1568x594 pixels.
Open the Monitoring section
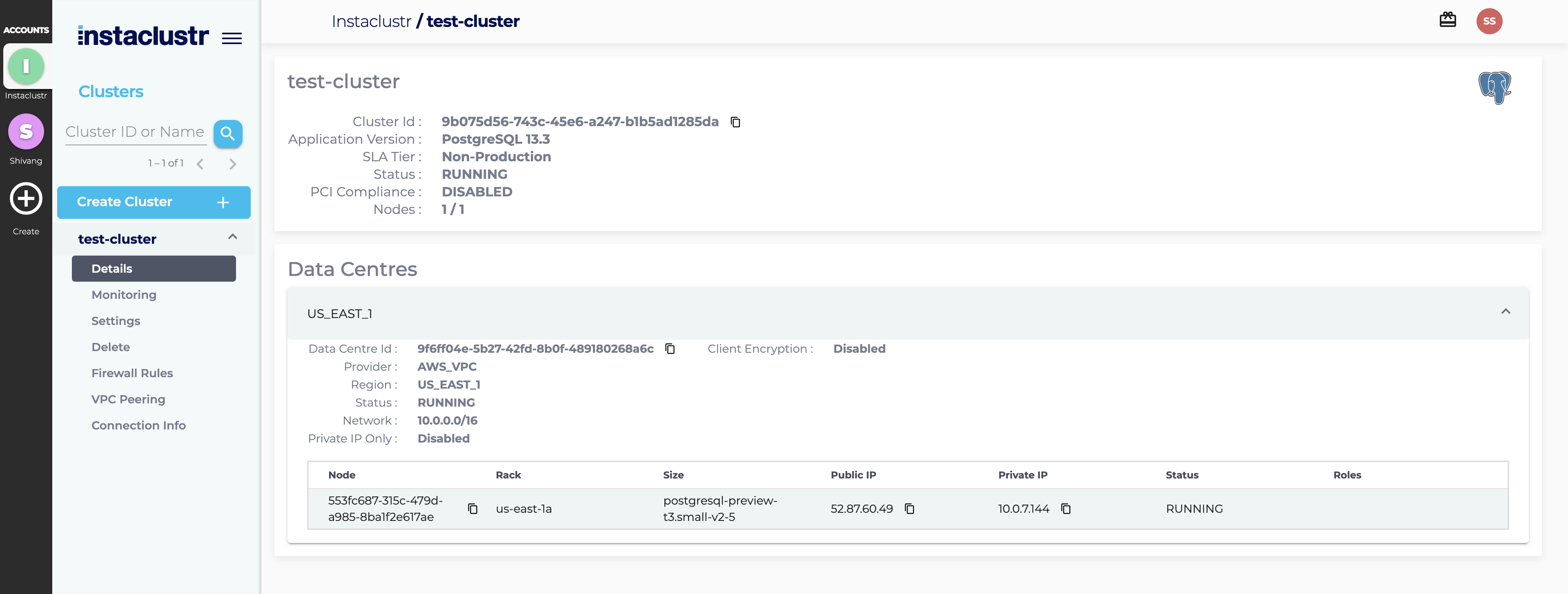click(124, 295)
